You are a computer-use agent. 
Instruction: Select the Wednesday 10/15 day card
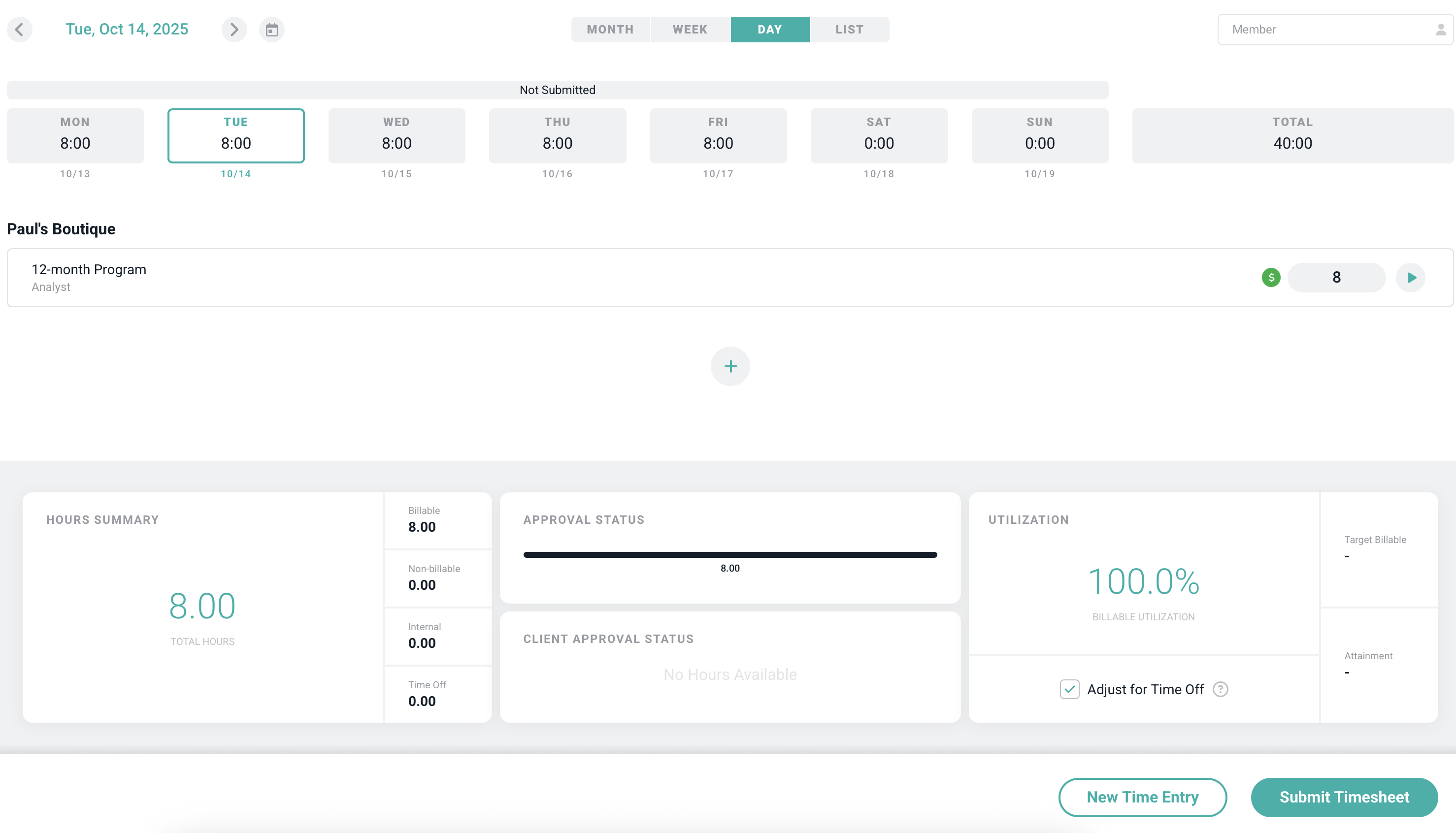pos(397,135)
